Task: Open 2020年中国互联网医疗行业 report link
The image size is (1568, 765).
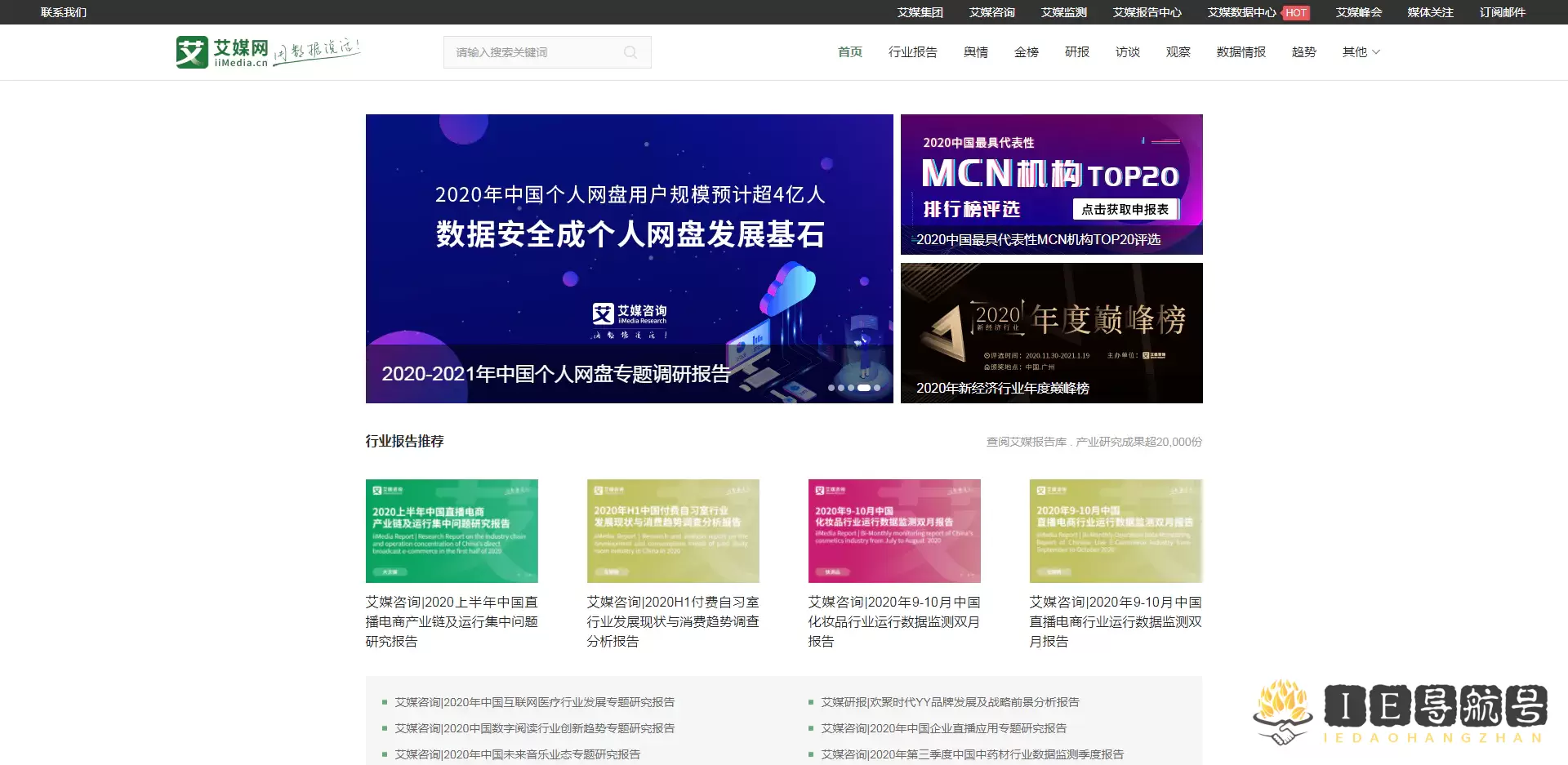Action: [535, 702]
